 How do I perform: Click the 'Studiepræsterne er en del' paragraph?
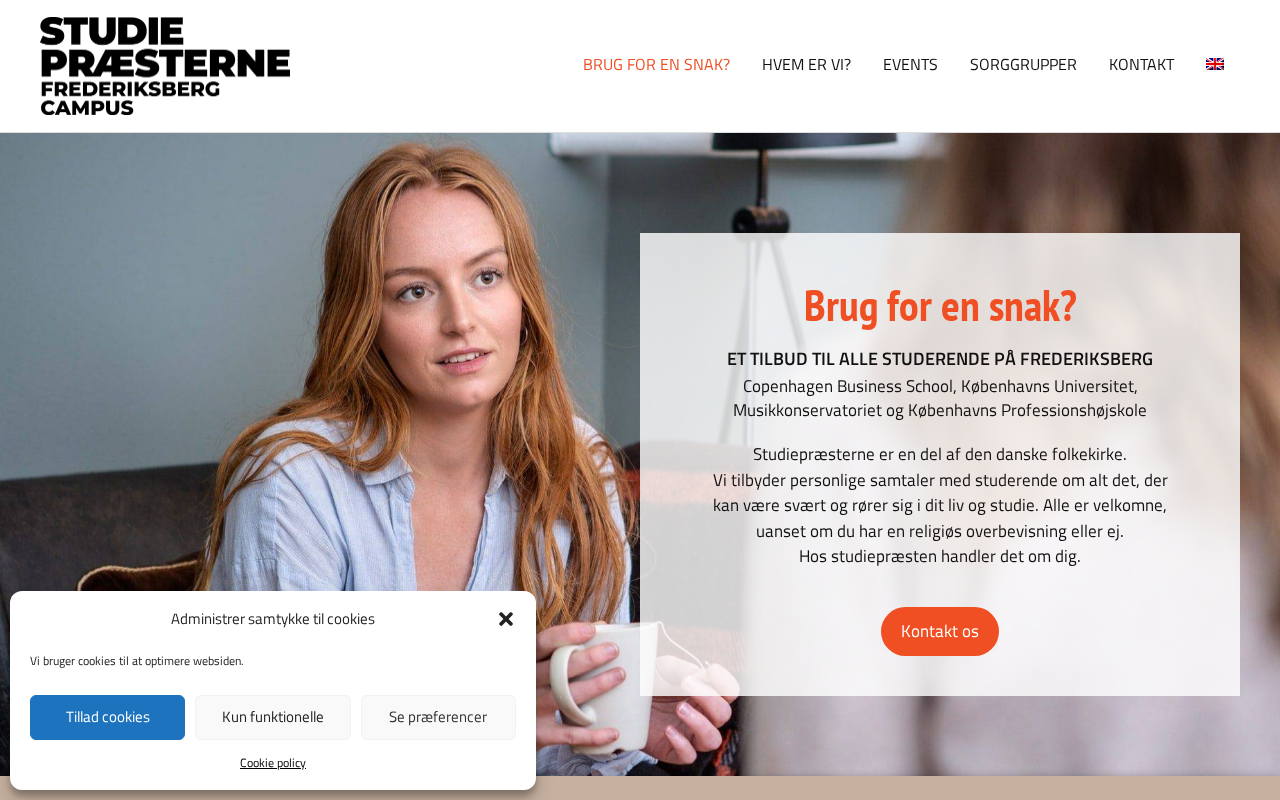point(940,505)
